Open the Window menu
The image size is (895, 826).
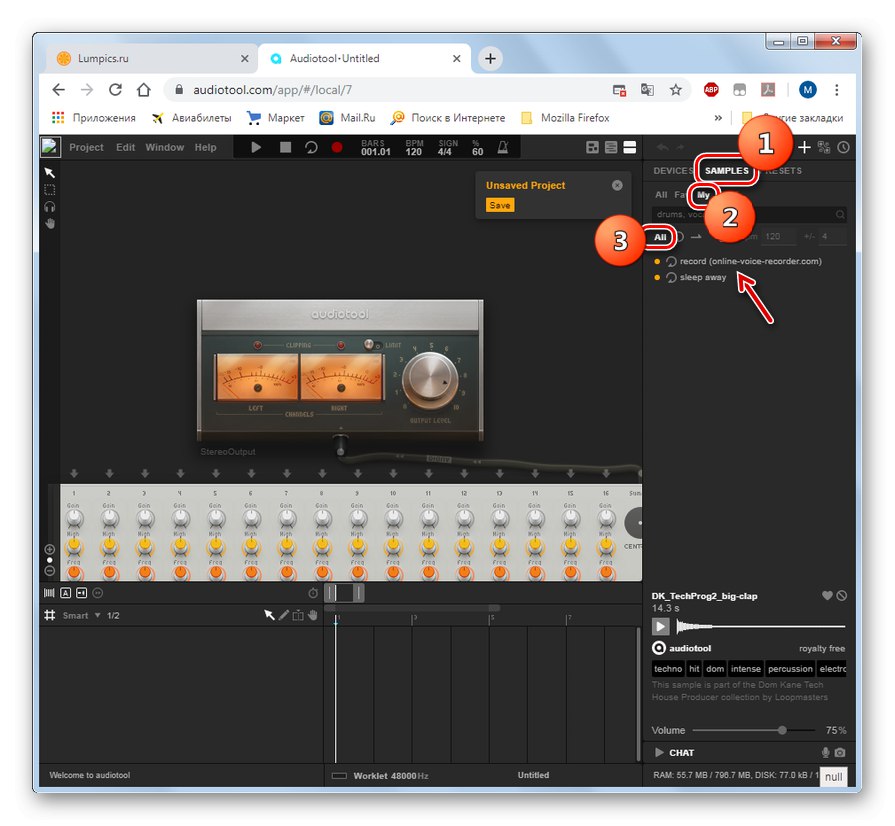click(164, 147)
